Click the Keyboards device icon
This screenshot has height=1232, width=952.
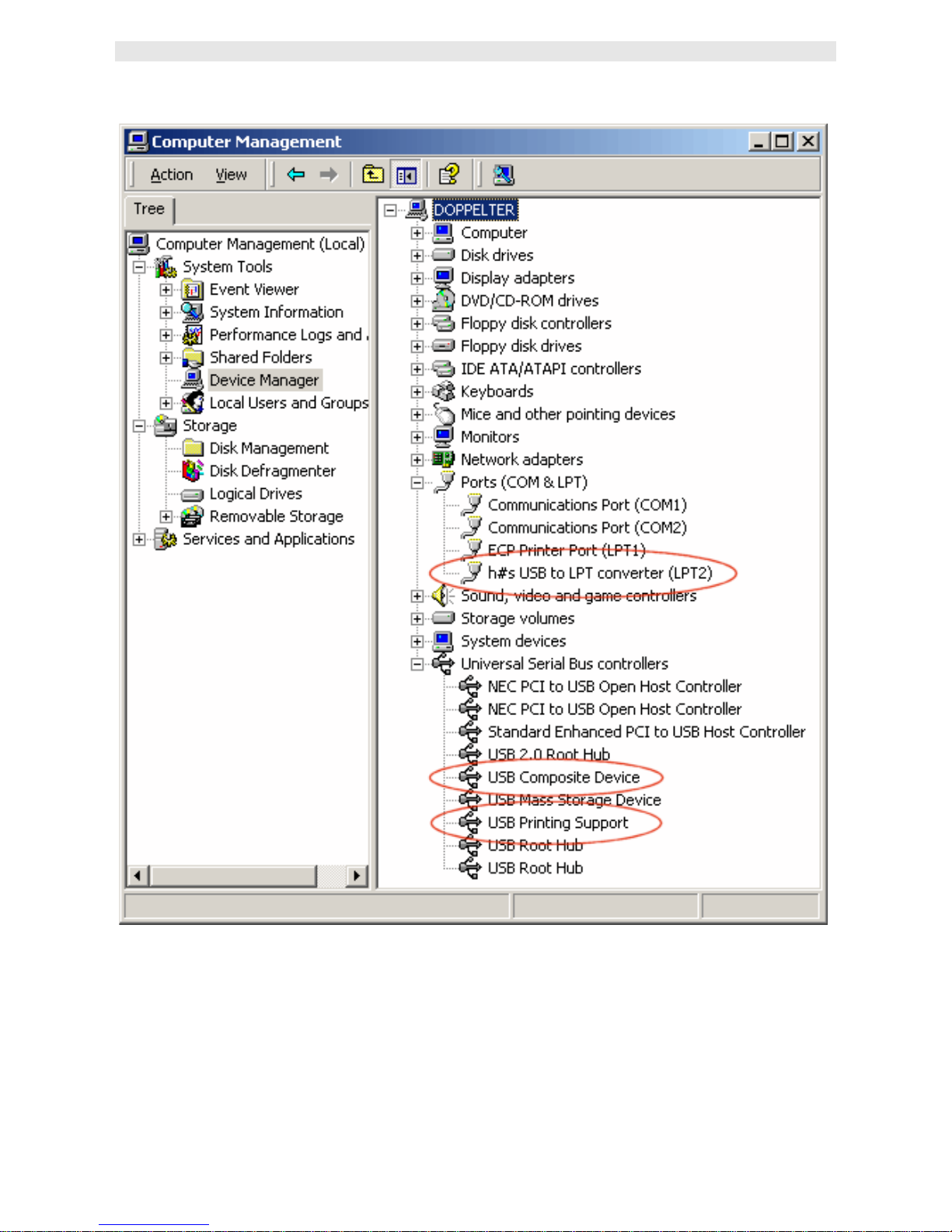(443, 391)
